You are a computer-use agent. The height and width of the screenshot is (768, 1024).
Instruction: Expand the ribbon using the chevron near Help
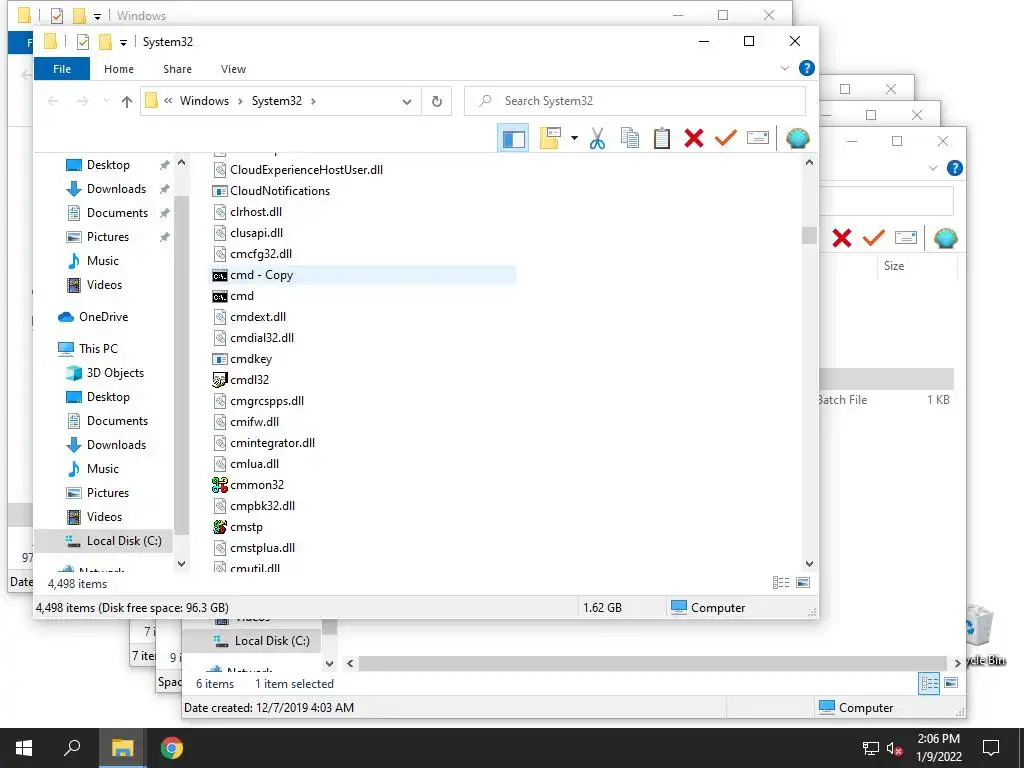(x=785, y=68)
